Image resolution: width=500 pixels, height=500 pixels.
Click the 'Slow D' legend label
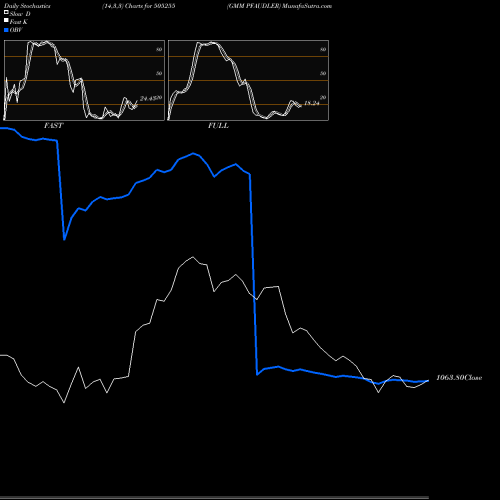pyautogui.click(x=20, y=14)
